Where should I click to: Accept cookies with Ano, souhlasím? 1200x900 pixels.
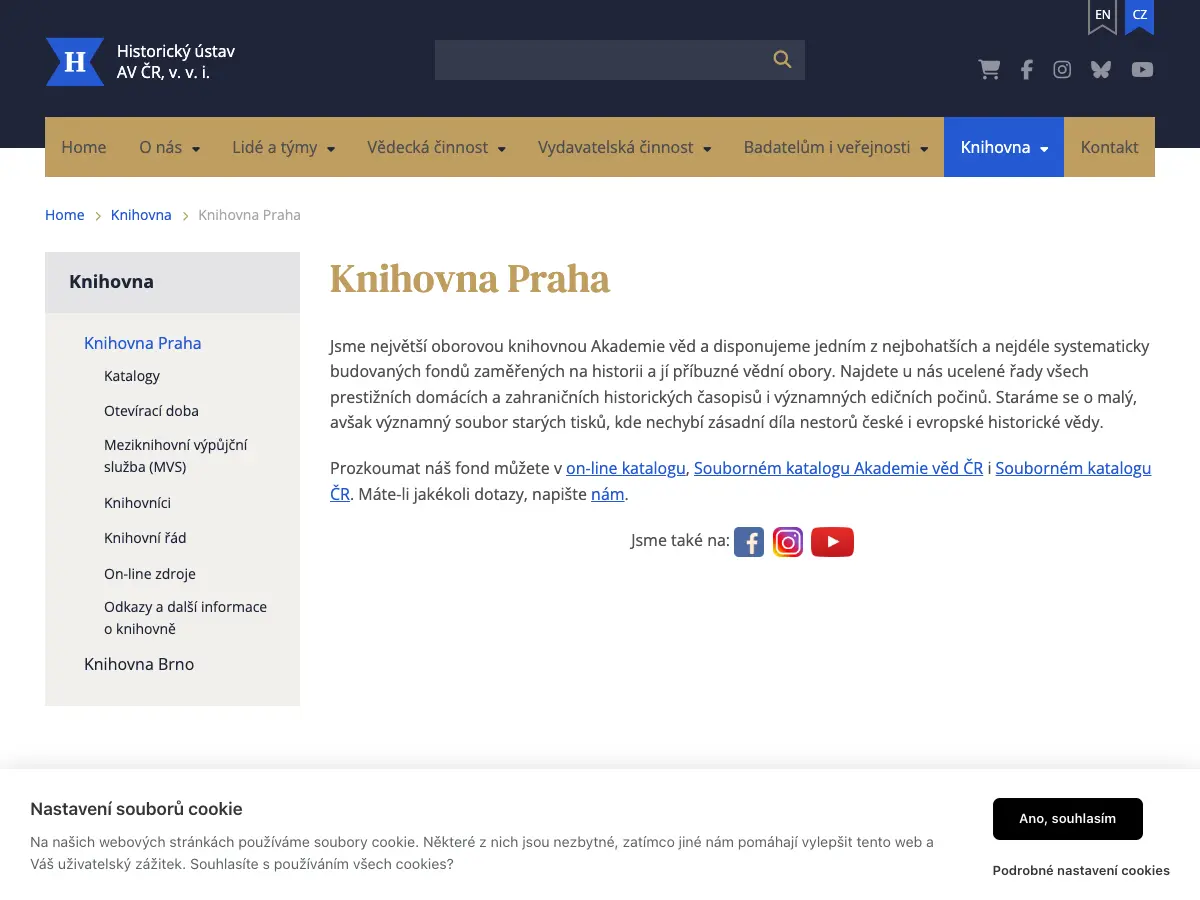click(1068, 819)
